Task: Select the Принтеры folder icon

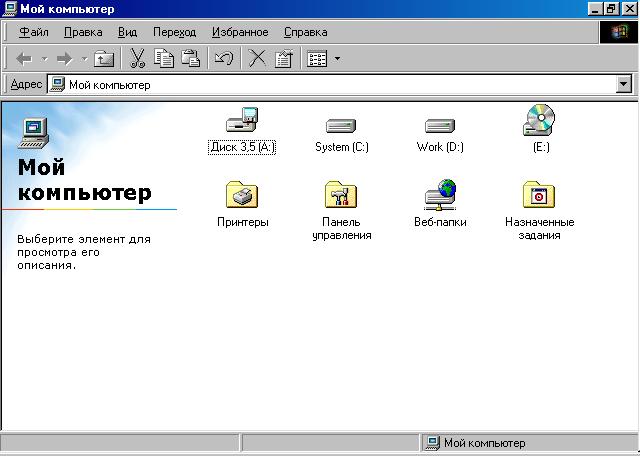Action: click(x=242, y=194)
